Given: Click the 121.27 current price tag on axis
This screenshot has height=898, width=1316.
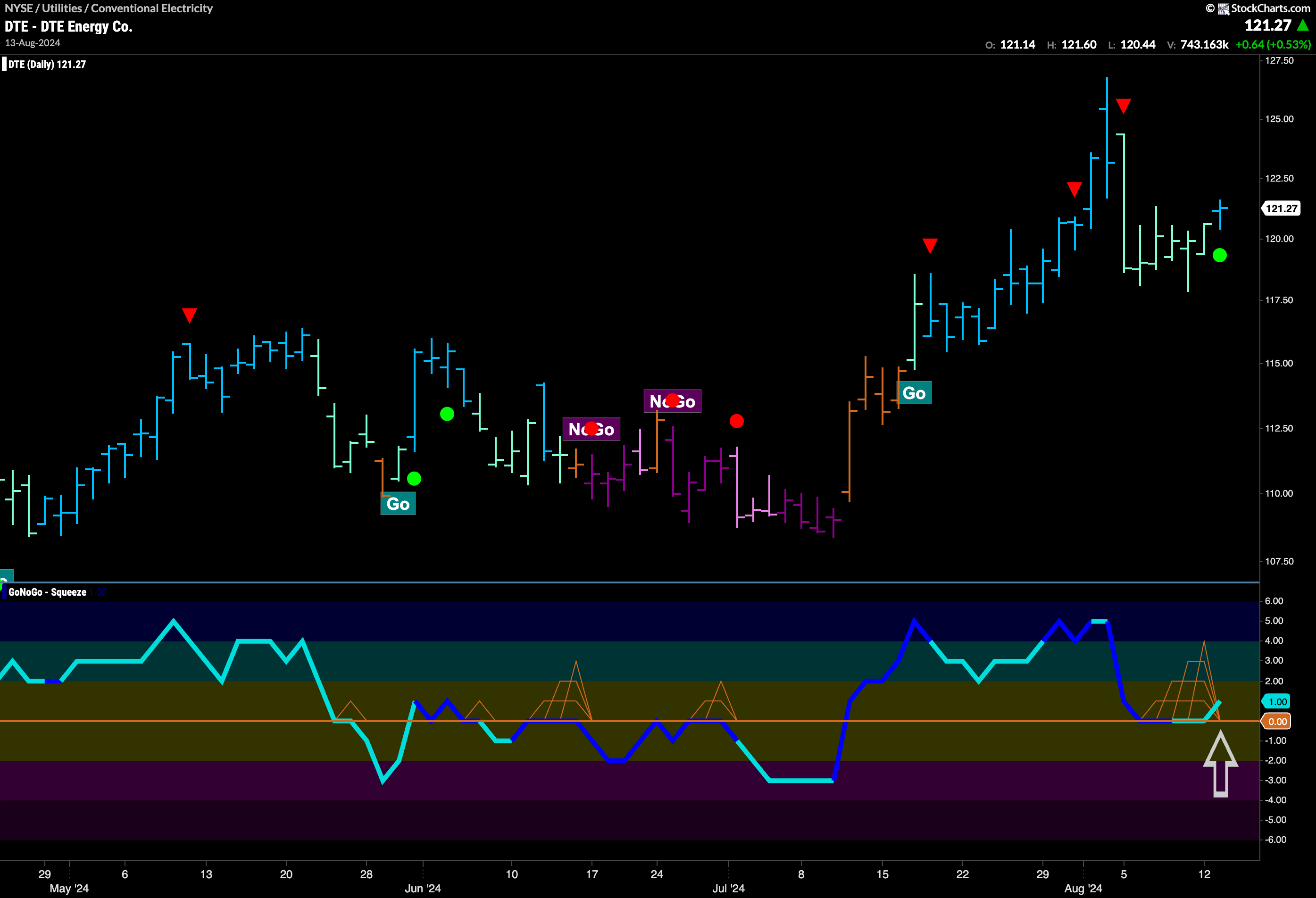Looking at the screenshot, I should click(x=1281, y=208).
